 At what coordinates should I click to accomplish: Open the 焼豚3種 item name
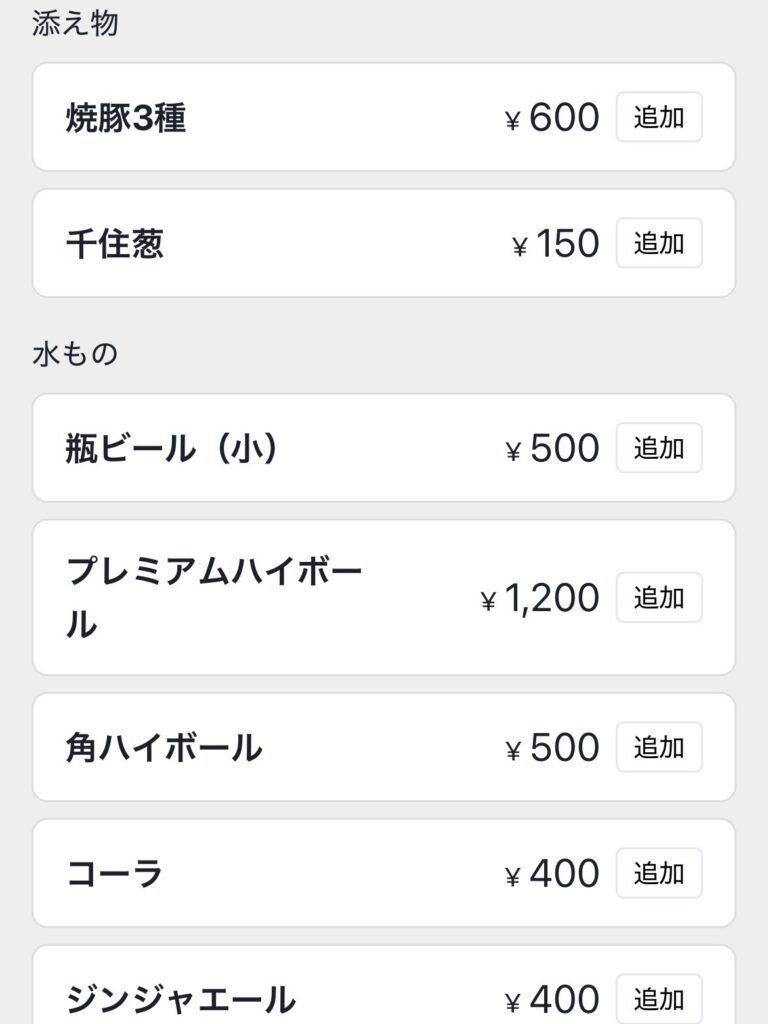click(x=126, y=118)
